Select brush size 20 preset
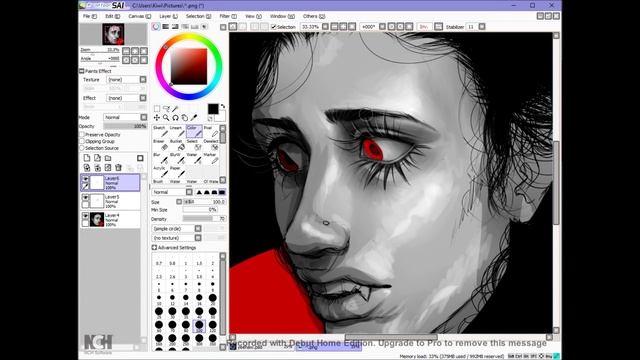 tap(213, 299)
